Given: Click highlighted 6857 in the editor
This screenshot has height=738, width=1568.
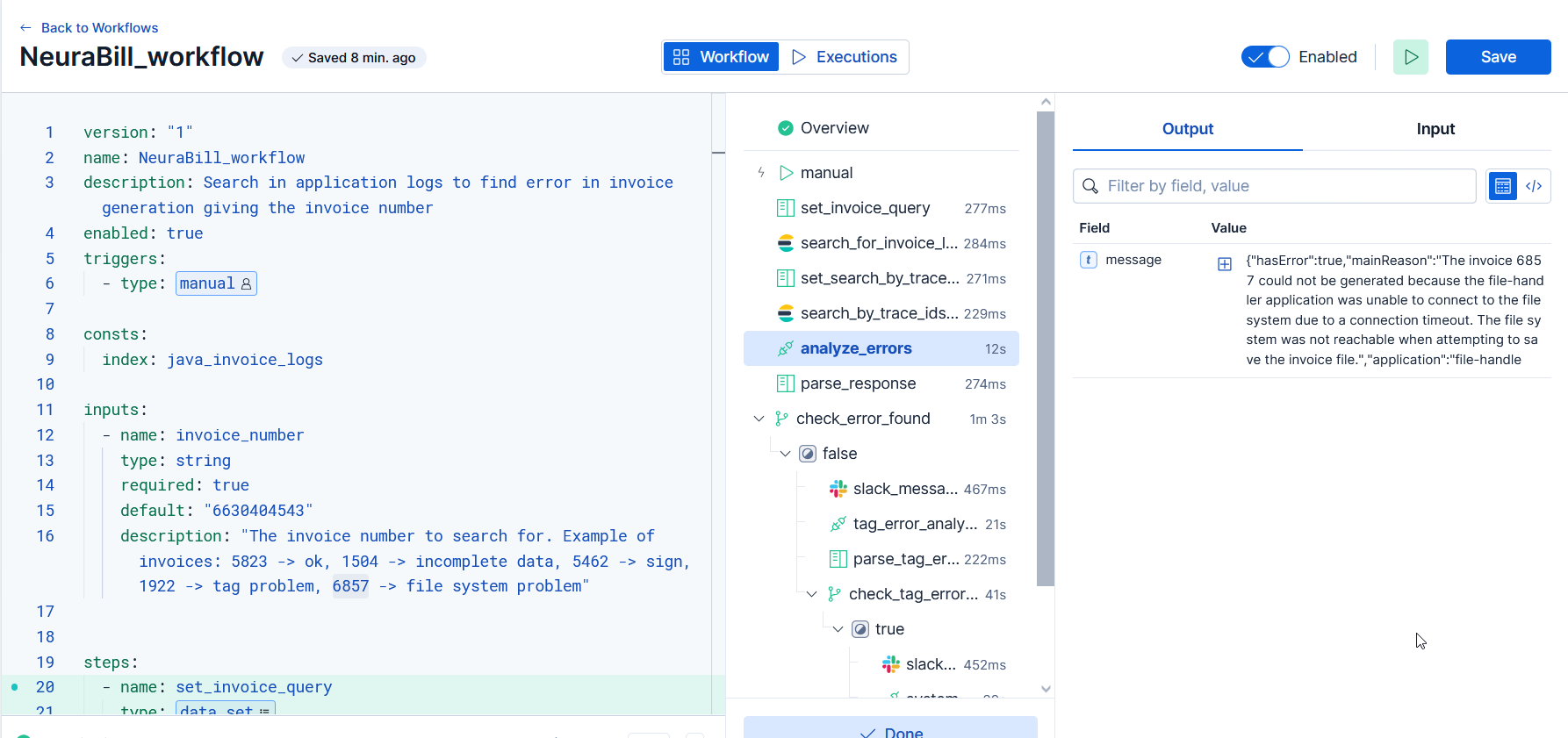Looking at the screenshot, I should (350, 586).
